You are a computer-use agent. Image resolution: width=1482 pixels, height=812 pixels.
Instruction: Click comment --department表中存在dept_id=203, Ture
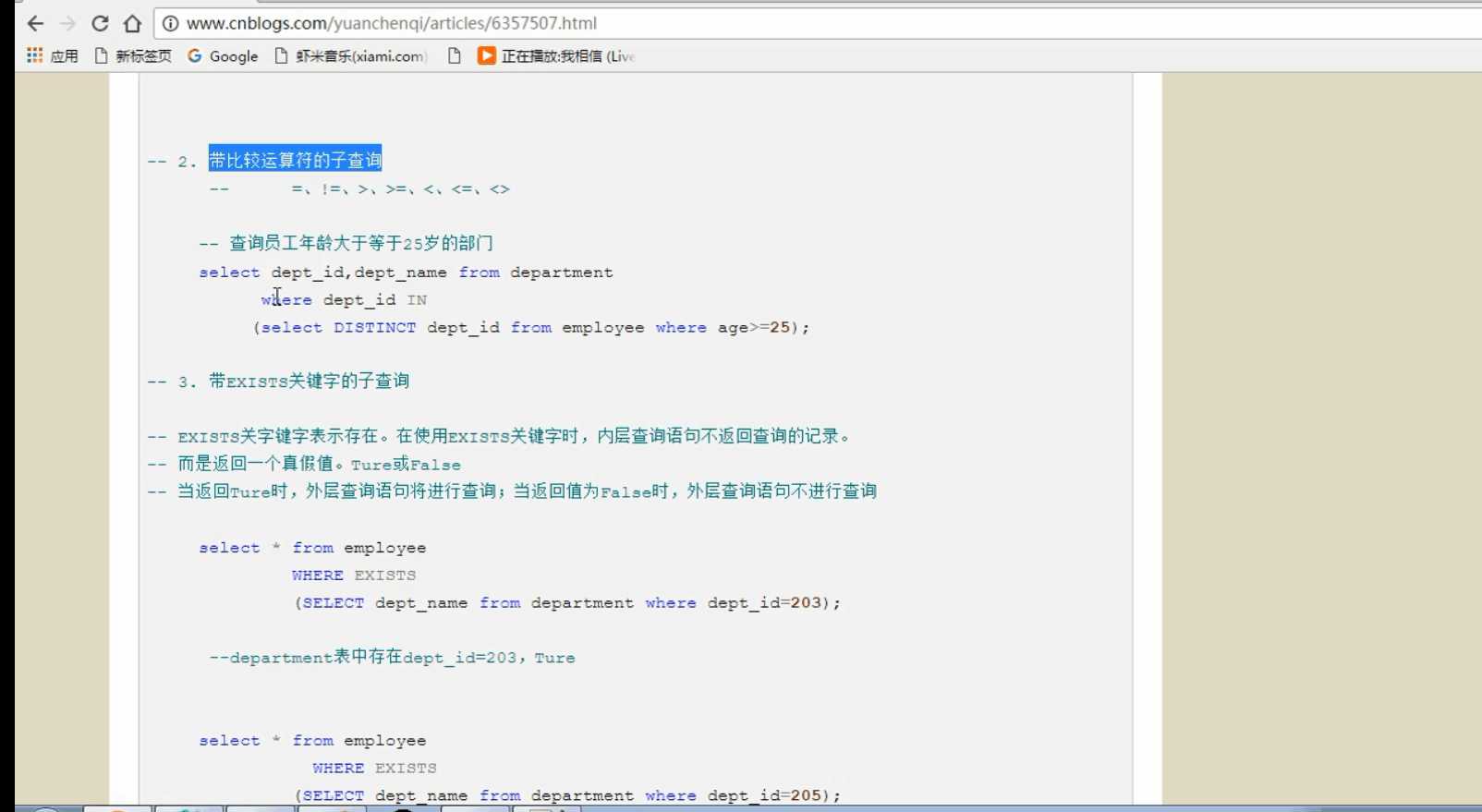393,658
